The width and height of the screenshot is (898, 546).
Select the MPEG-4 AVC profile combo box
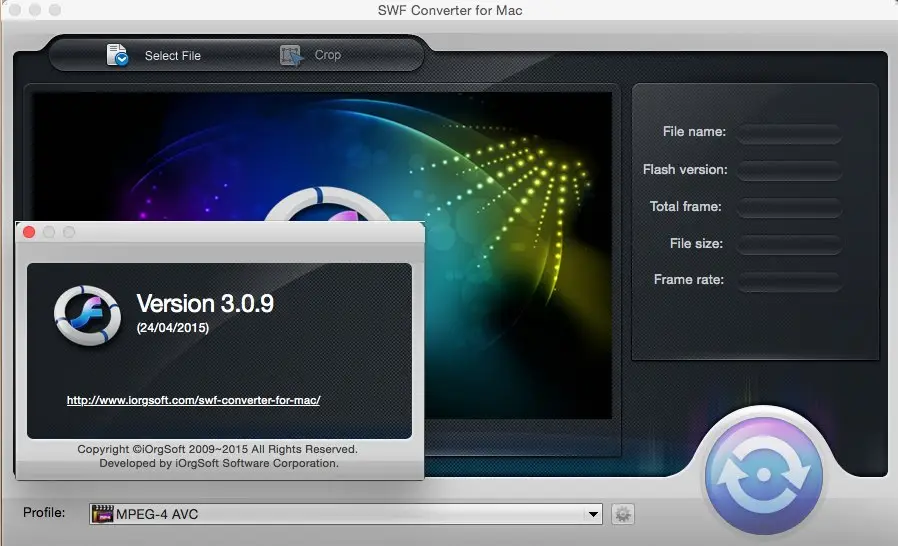346,514
